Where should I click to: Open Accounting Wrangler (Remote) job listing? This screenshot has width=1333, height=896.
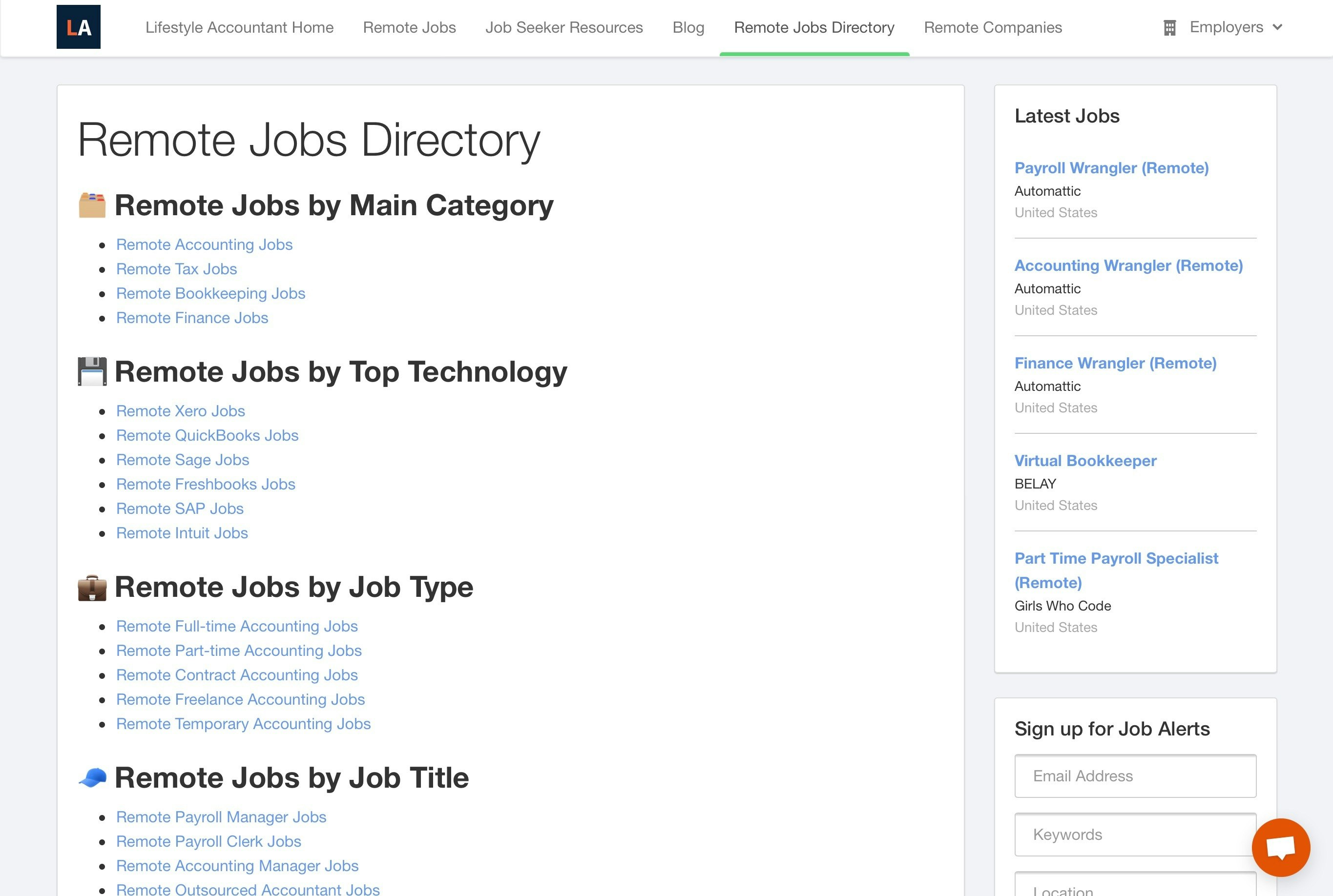pyautogui.click(x=1128, y=265)
